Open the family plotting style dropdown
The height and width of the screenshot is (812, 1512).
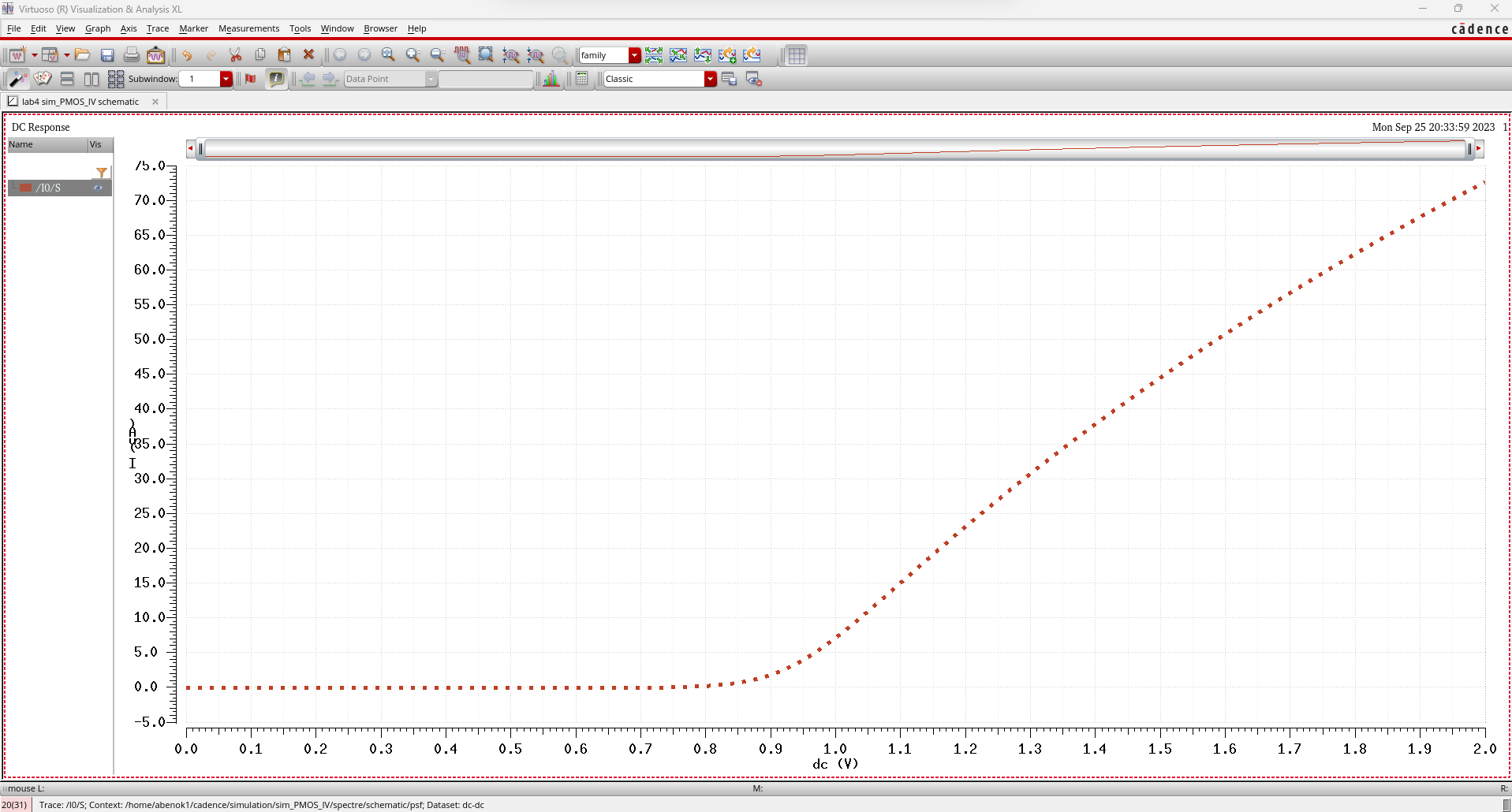(635, 55)
